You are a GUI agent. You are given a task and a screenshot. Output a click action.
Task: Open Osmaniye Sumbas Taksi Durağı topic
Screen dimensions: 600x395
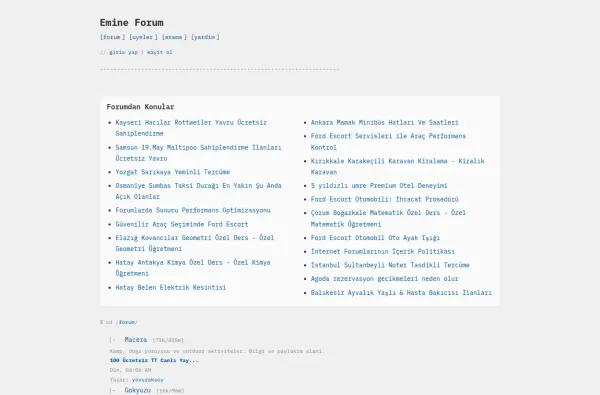tap(198, 191)
